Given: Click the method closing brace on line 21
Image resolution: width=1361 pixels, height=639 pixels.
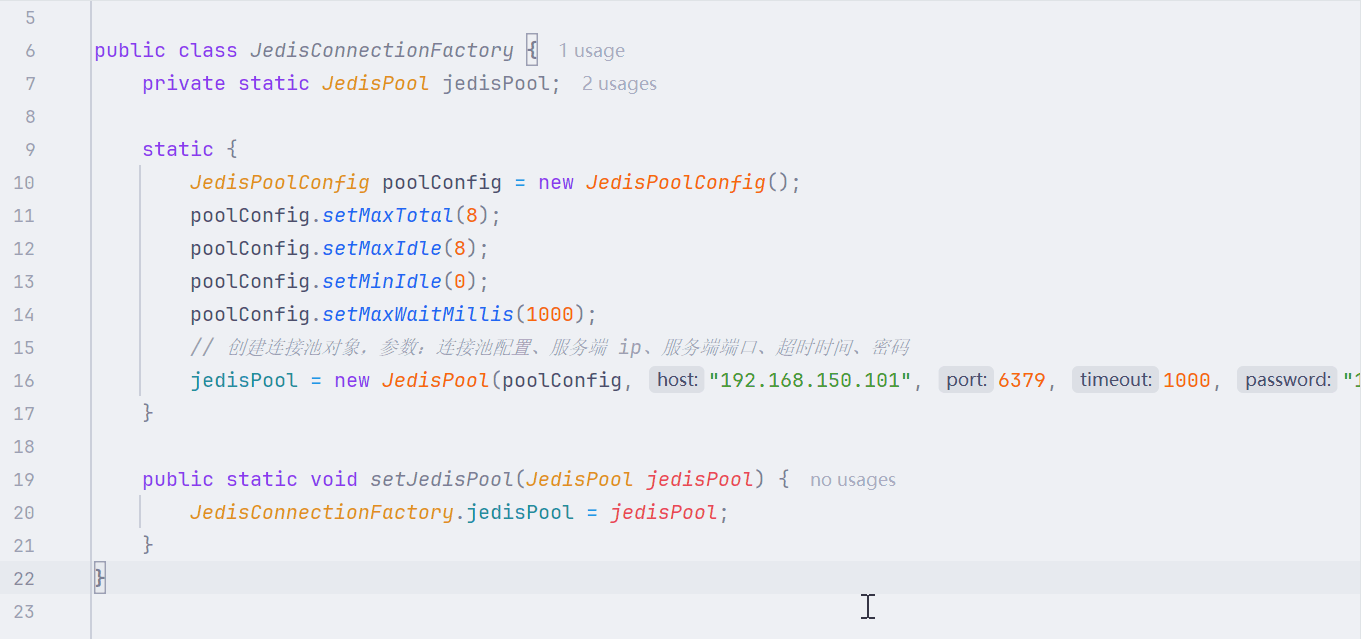Looking at the screenshot, I should (x=148, y=546).
